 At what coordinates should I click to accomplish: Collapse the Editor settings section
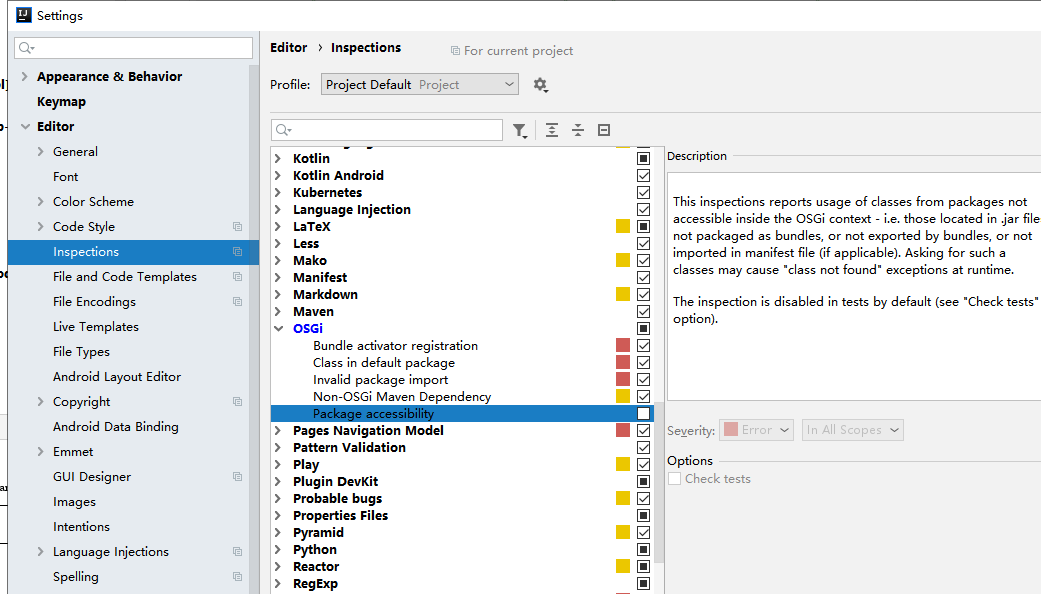25,127
